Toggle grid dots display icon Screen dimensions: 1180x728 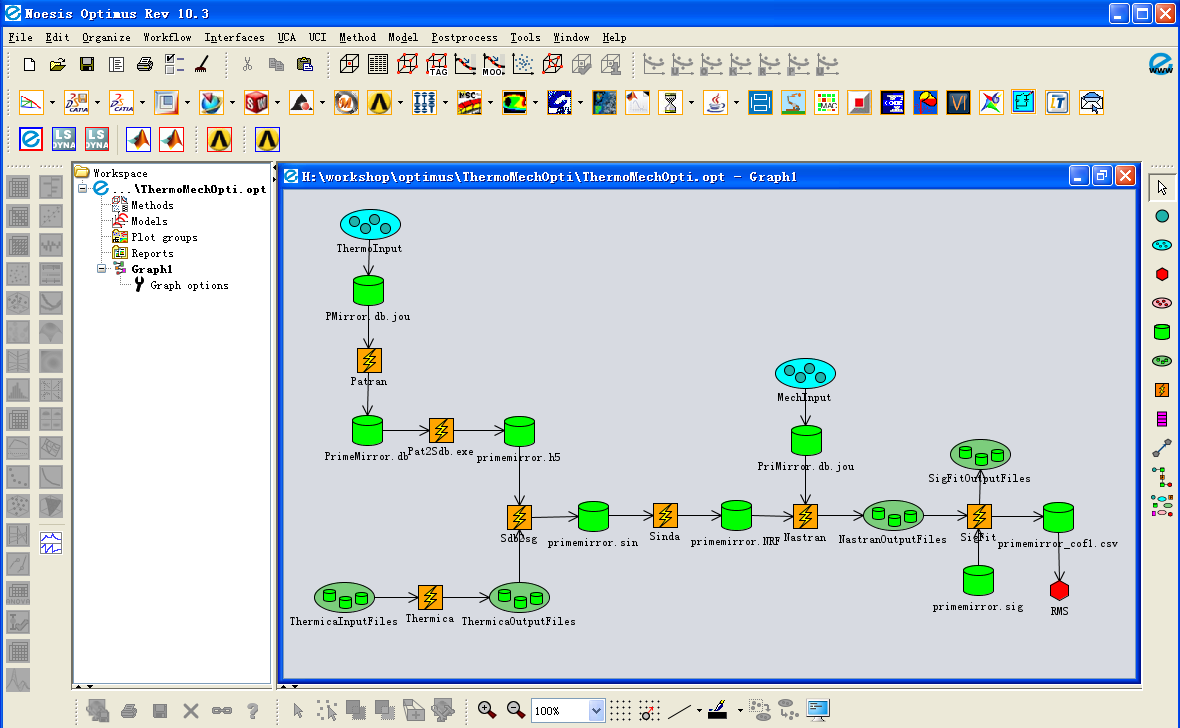pyautogui.click(x=620, y=710)
